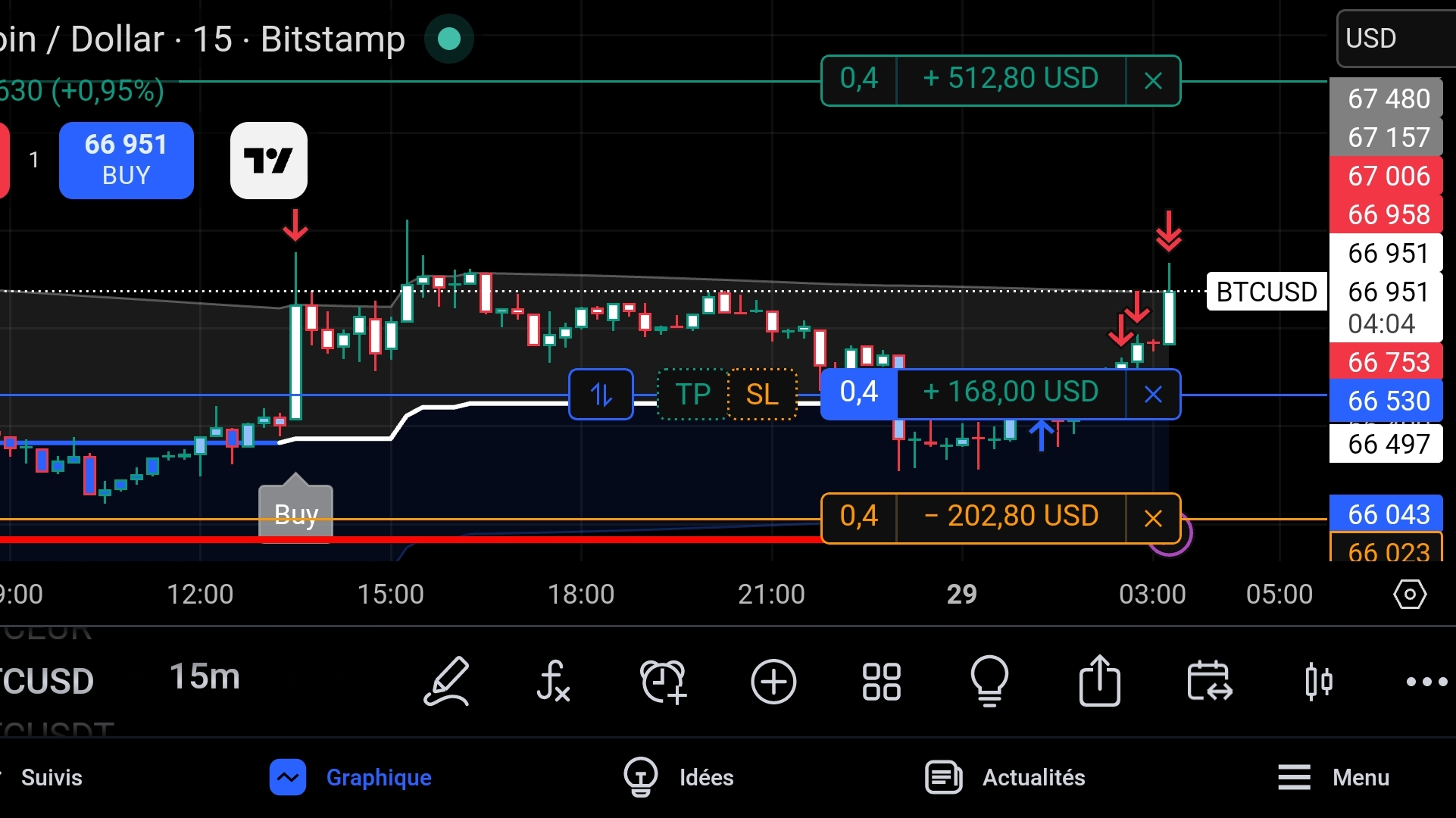Close the +168,00 USD position
The height and width of the screenshot is (818, 1456).
pos(1153,395)
